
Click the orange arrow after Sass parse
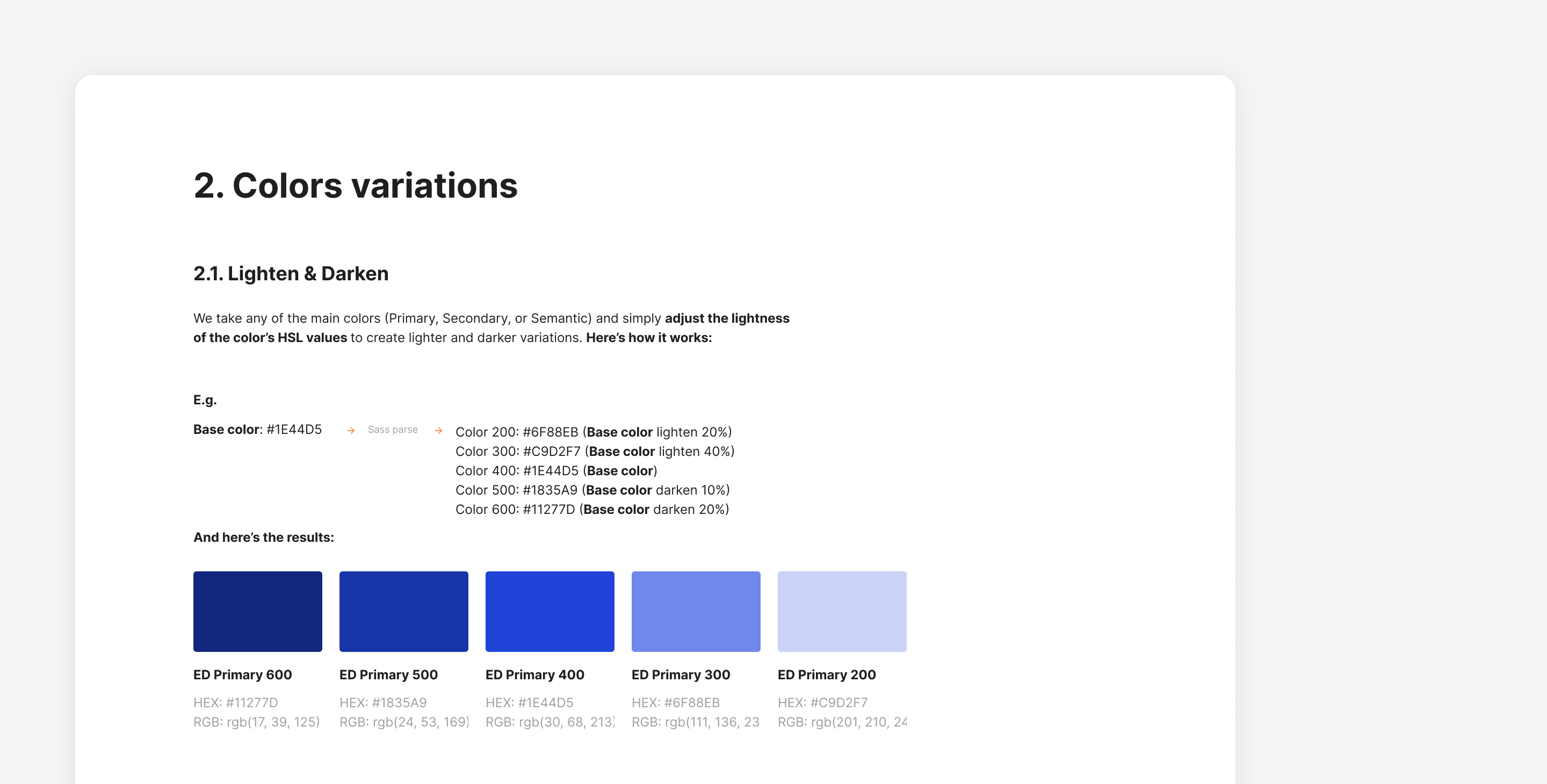438,431
